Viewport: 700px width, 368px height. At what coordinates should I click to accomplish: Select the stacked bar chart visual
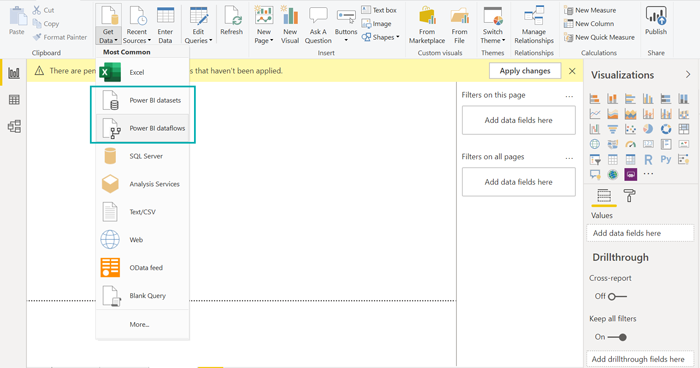click(595, 99)
